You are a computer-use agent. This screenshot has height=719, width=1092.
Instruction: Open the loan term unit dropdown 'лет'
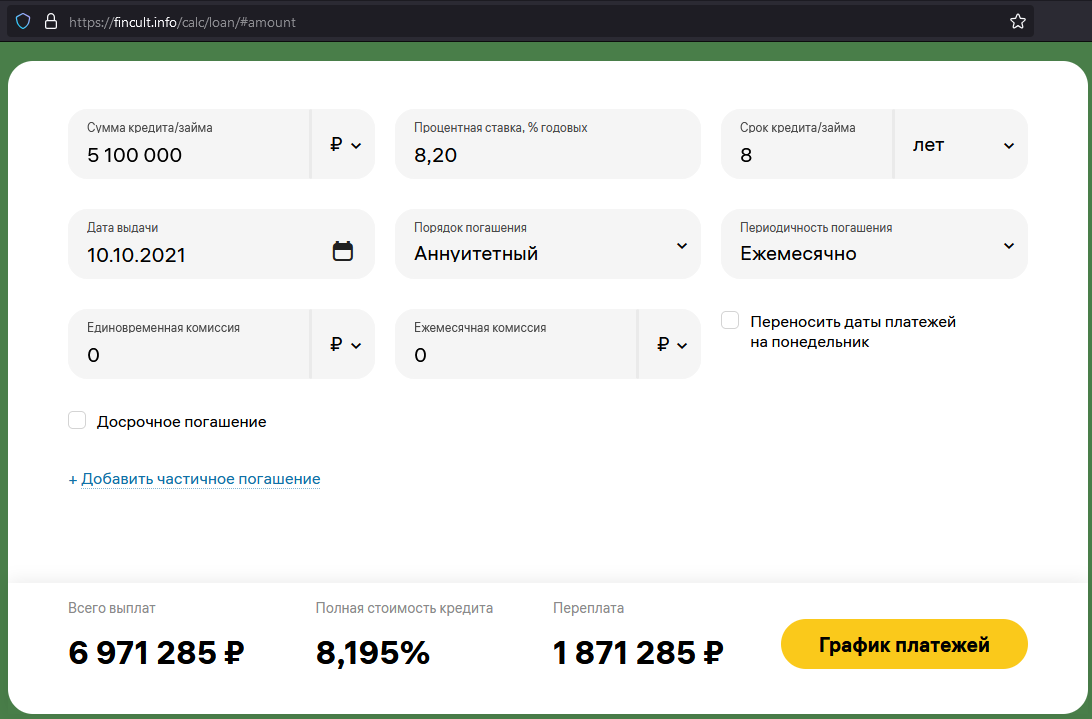pos(961,144)
